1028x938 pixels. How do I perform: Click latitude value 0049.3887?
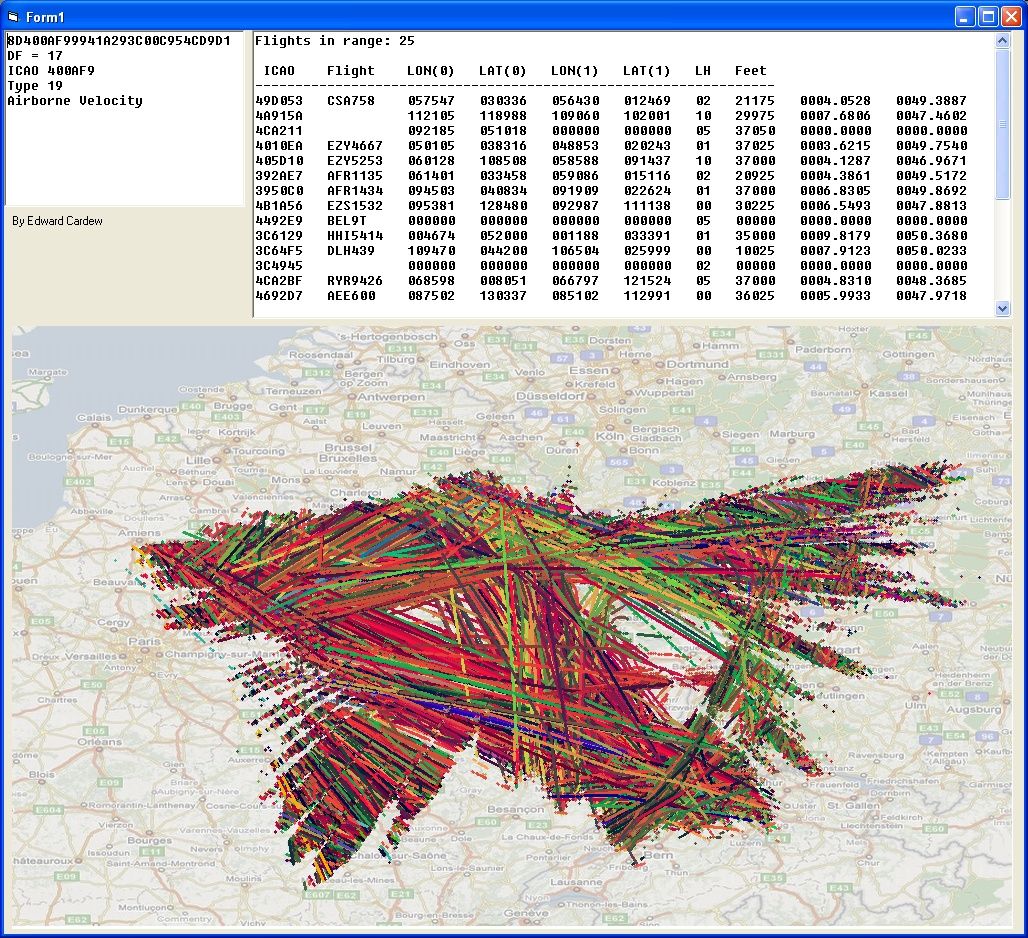931,101
